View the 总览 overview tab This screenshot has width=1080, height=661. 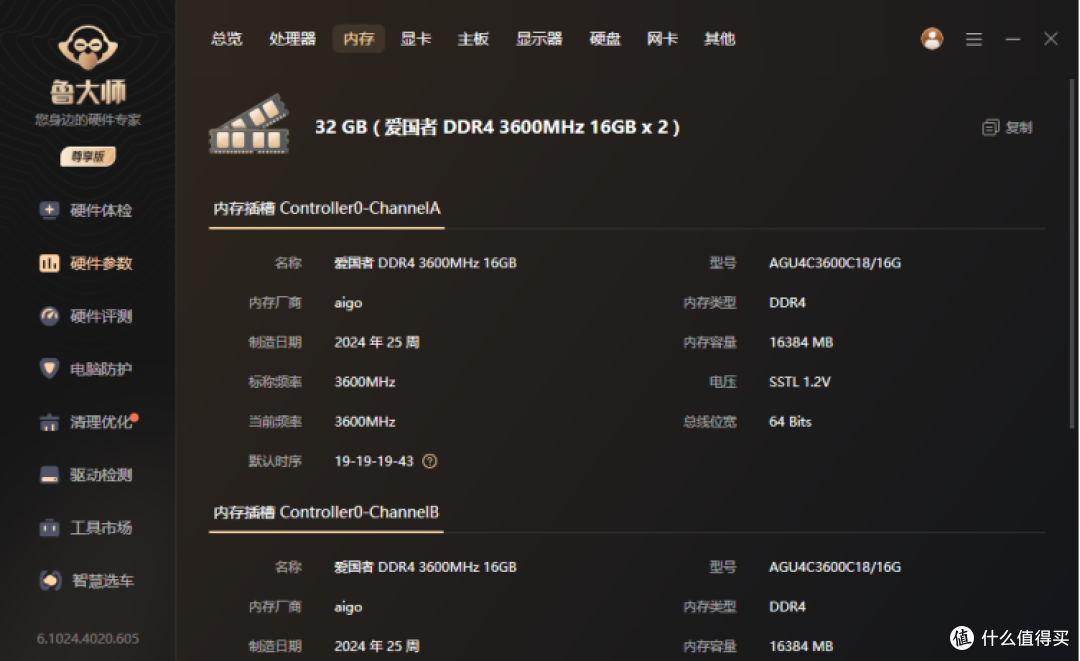click(x=226, y=38)
